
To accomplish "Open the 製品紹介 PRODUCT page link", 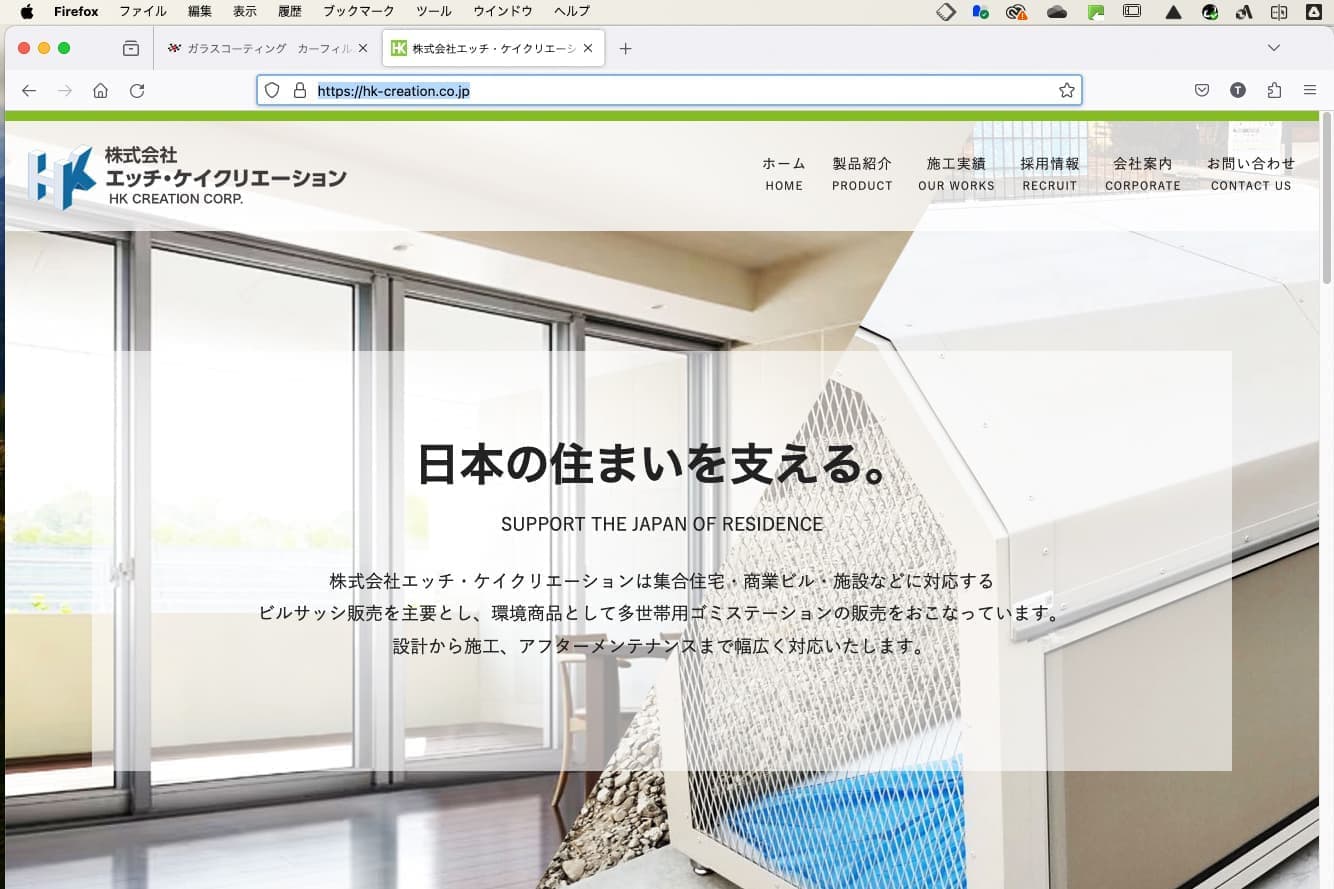I will tap(862, 173).
